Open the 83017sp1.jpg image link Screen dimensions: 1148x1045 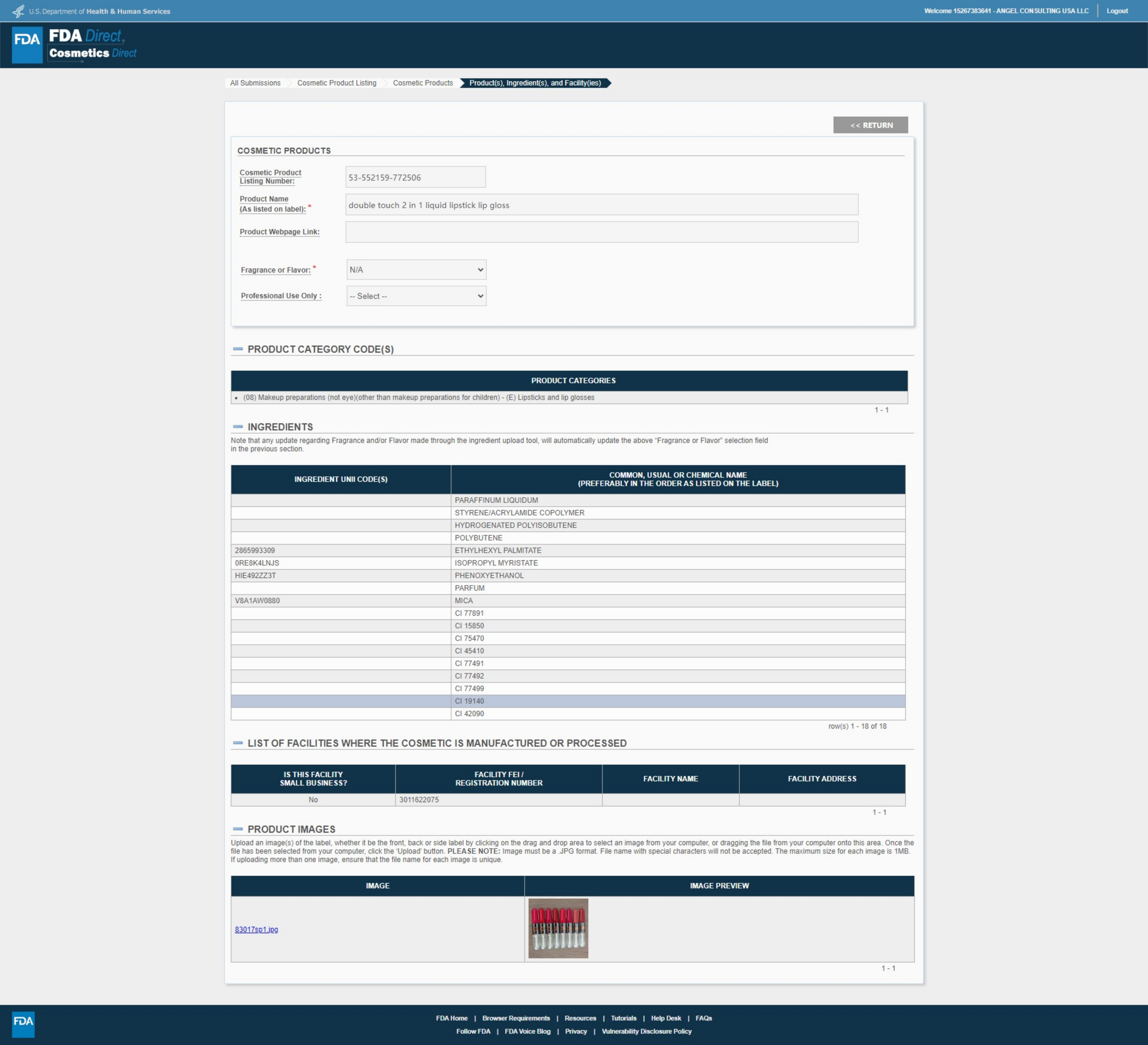[x=256, y=929]
